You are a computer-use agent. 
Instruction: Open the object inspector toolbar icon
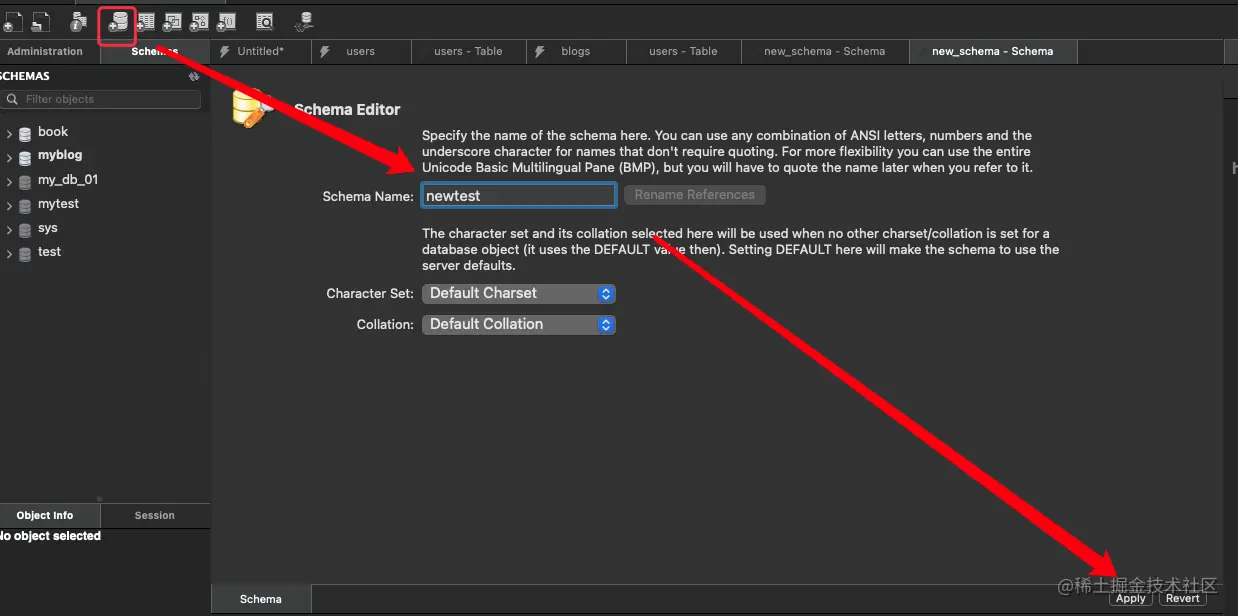click(x=78, y=21)
